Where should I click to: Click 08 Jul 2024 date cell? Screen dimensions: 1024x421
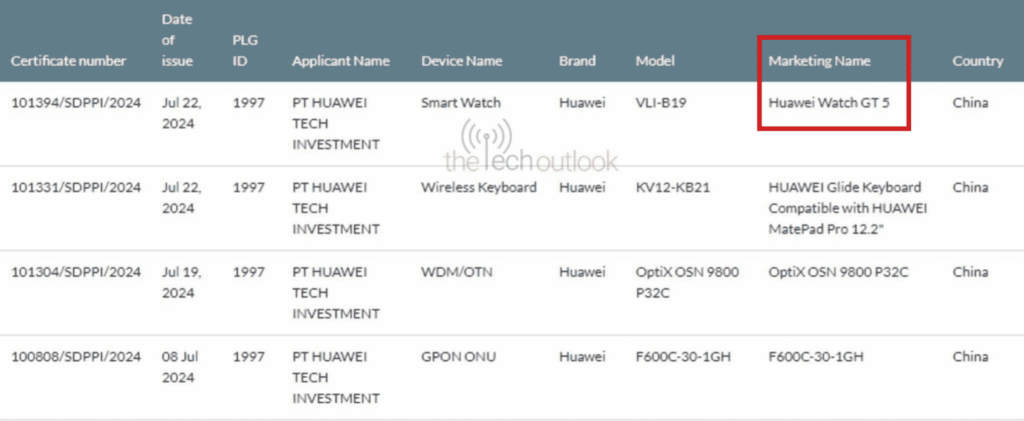181,367
